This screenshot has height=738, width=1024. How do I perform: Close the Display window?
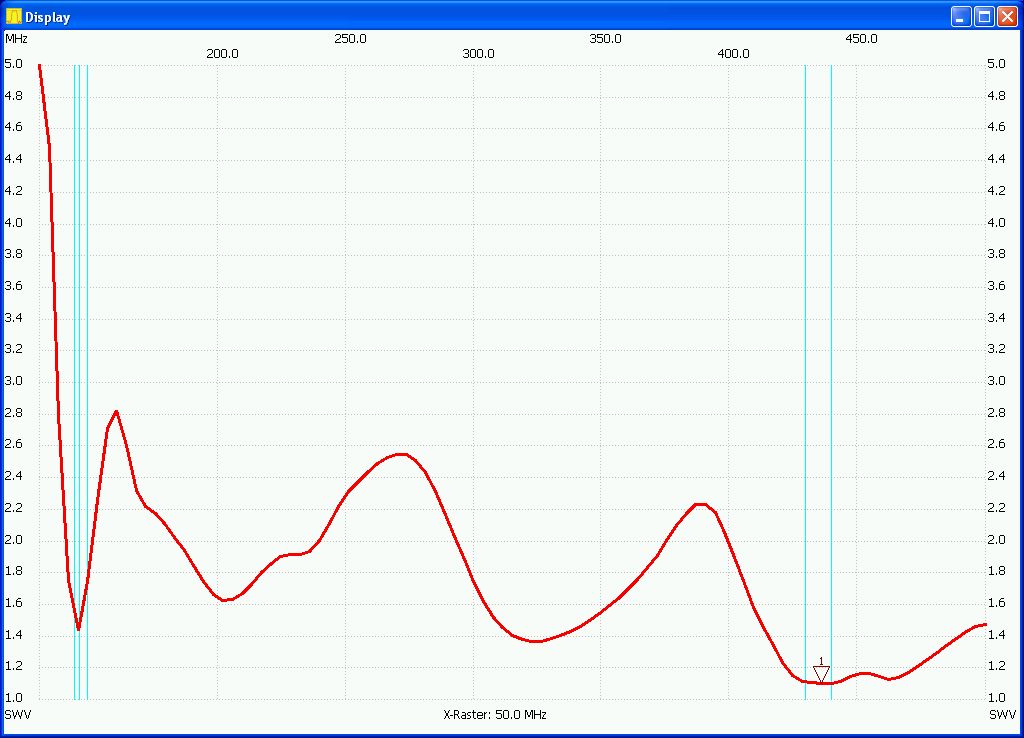point(1007,16)
